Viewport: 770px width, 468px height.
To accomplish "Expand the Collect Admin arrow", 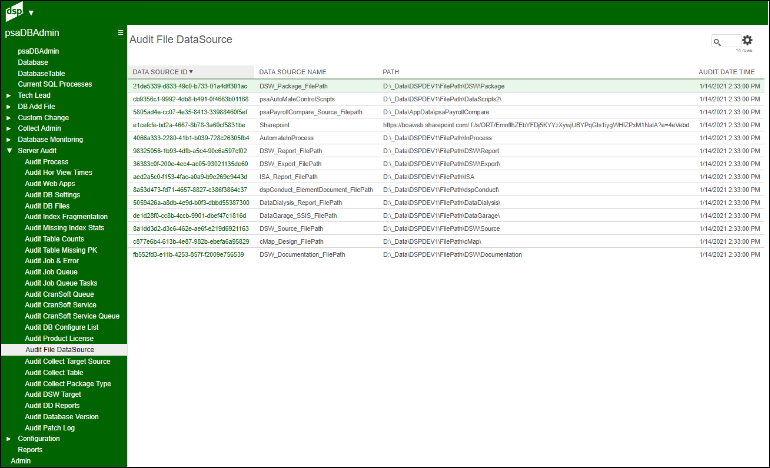I will click(x=8, y=129).
